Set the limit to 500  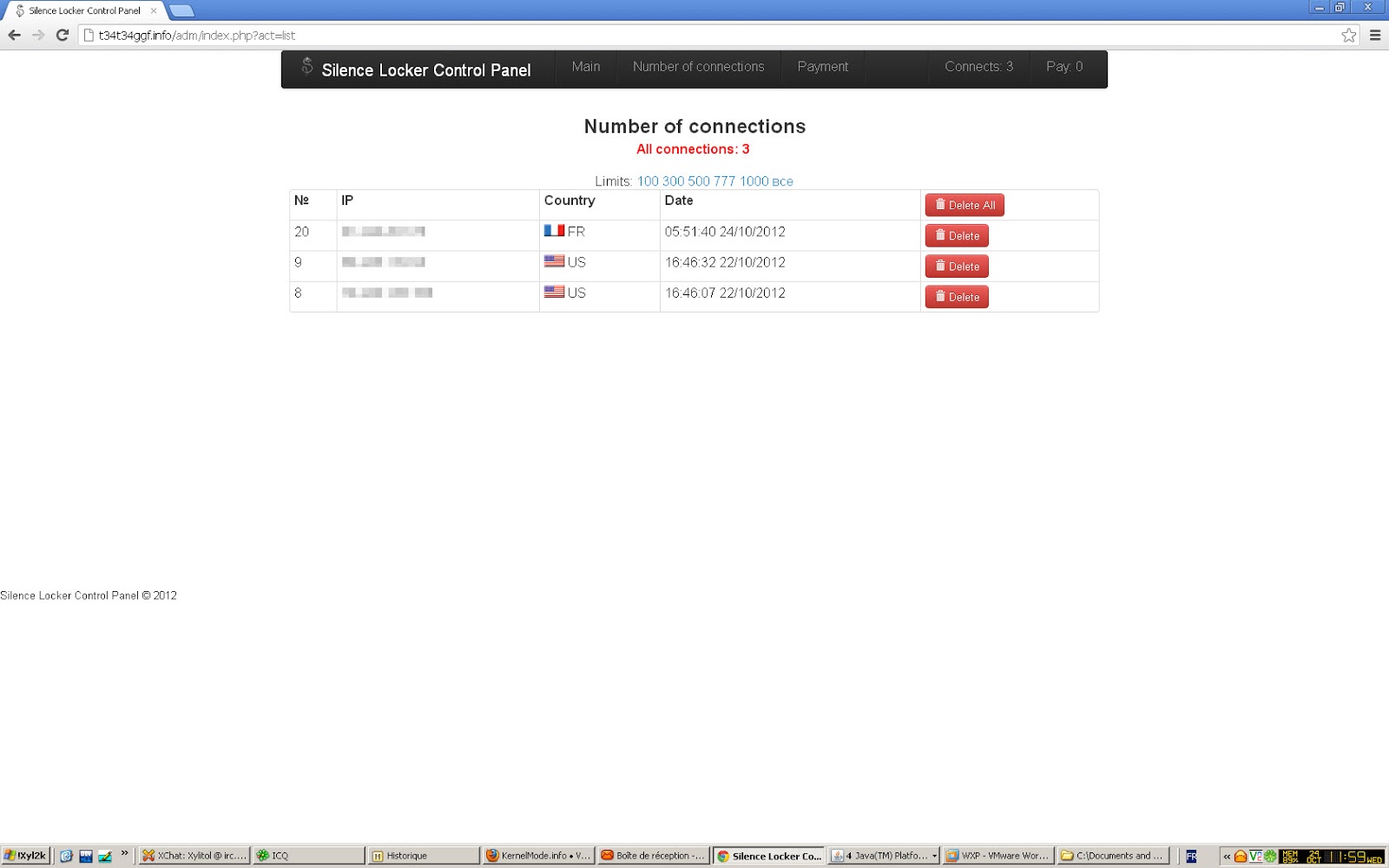pos(699,181)
